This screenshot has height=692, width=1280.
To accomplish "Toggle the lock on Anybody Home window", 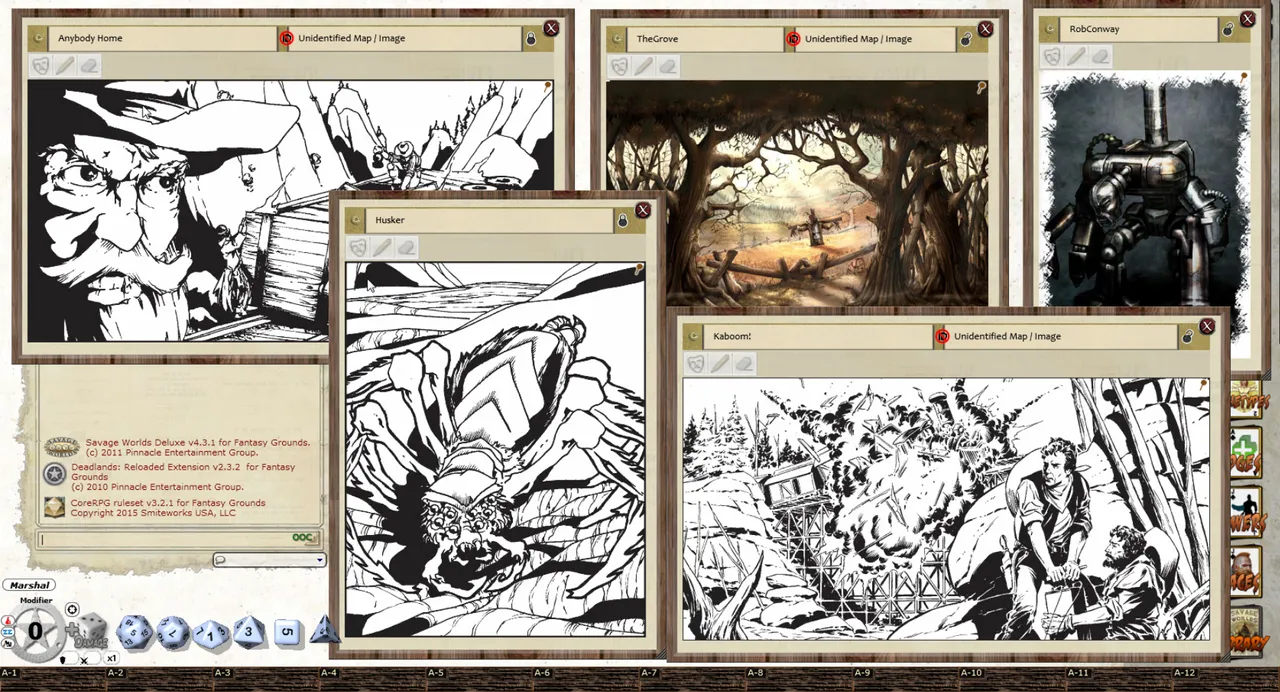I will (531, 38).
